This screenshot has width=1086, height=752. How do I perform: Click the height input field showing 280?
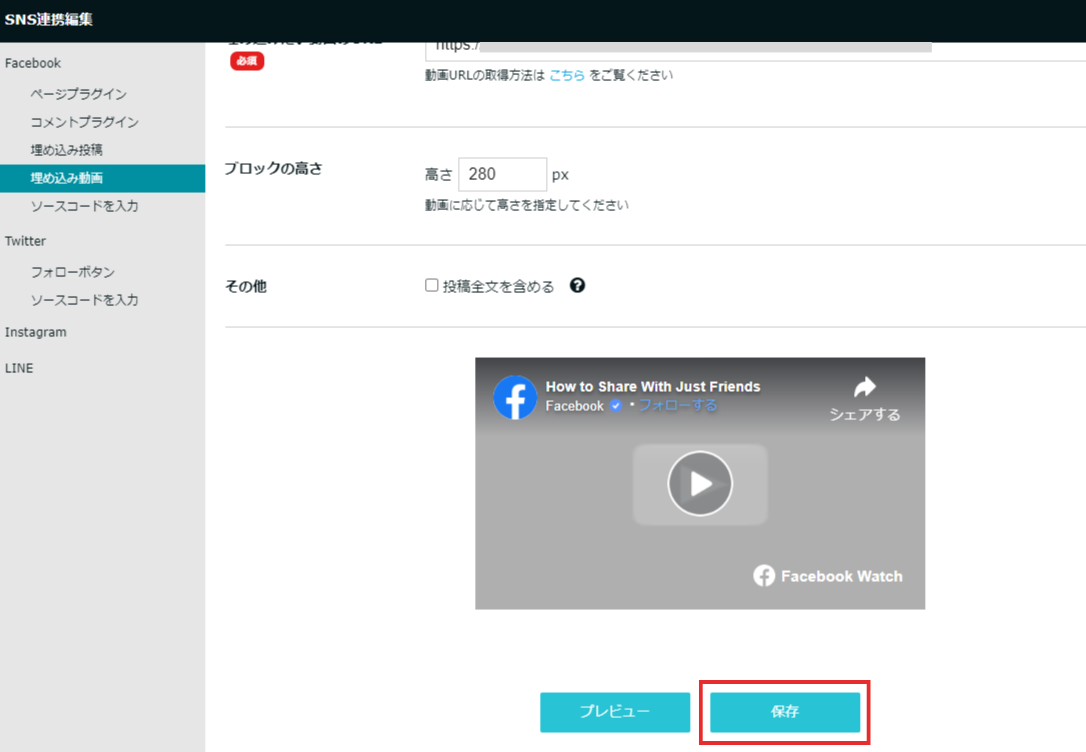click(502, 174)
